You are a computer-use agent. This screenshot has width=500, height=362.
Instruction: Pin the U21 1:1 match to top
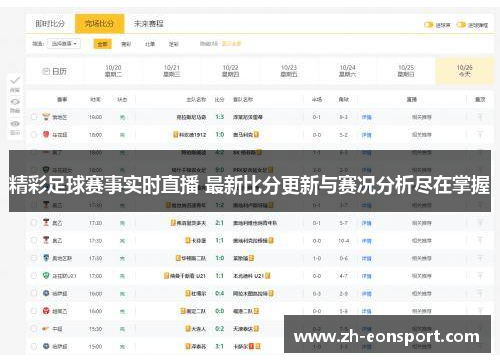tap(480, 275)
